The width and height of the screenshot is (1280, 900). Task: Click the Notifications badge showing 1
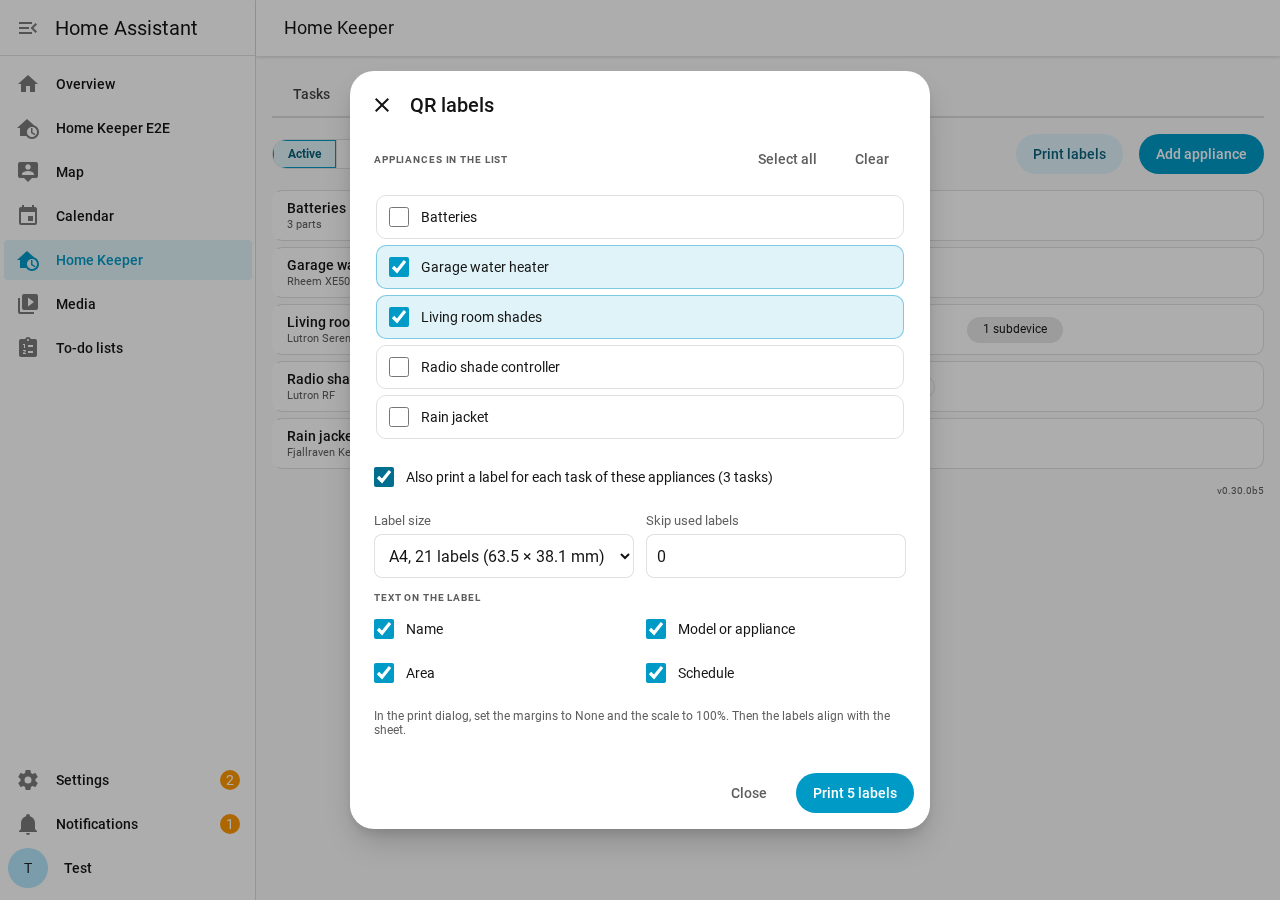point(230,824)
